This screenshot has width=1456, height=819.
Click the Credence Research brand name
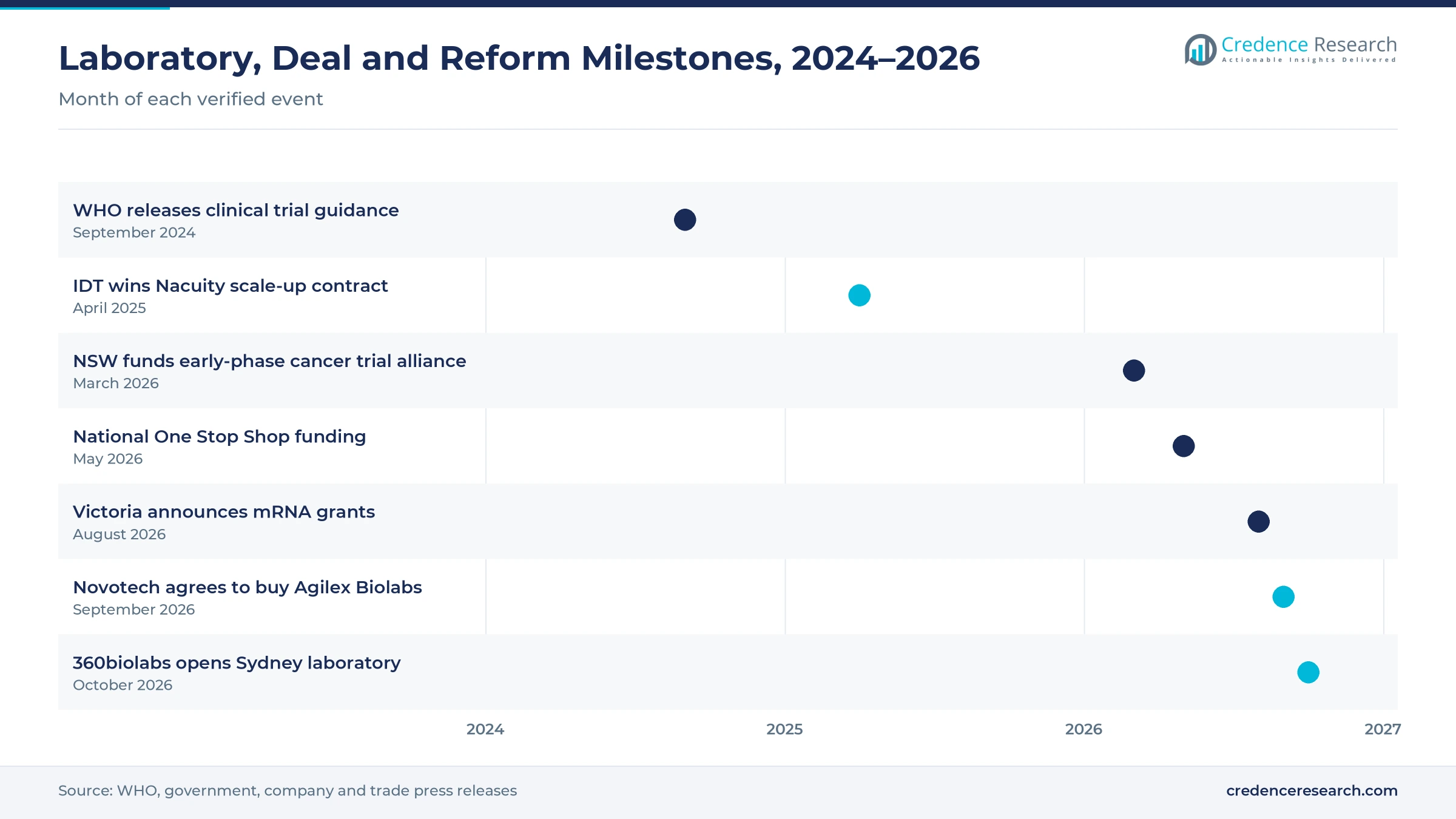point(1309,44)
